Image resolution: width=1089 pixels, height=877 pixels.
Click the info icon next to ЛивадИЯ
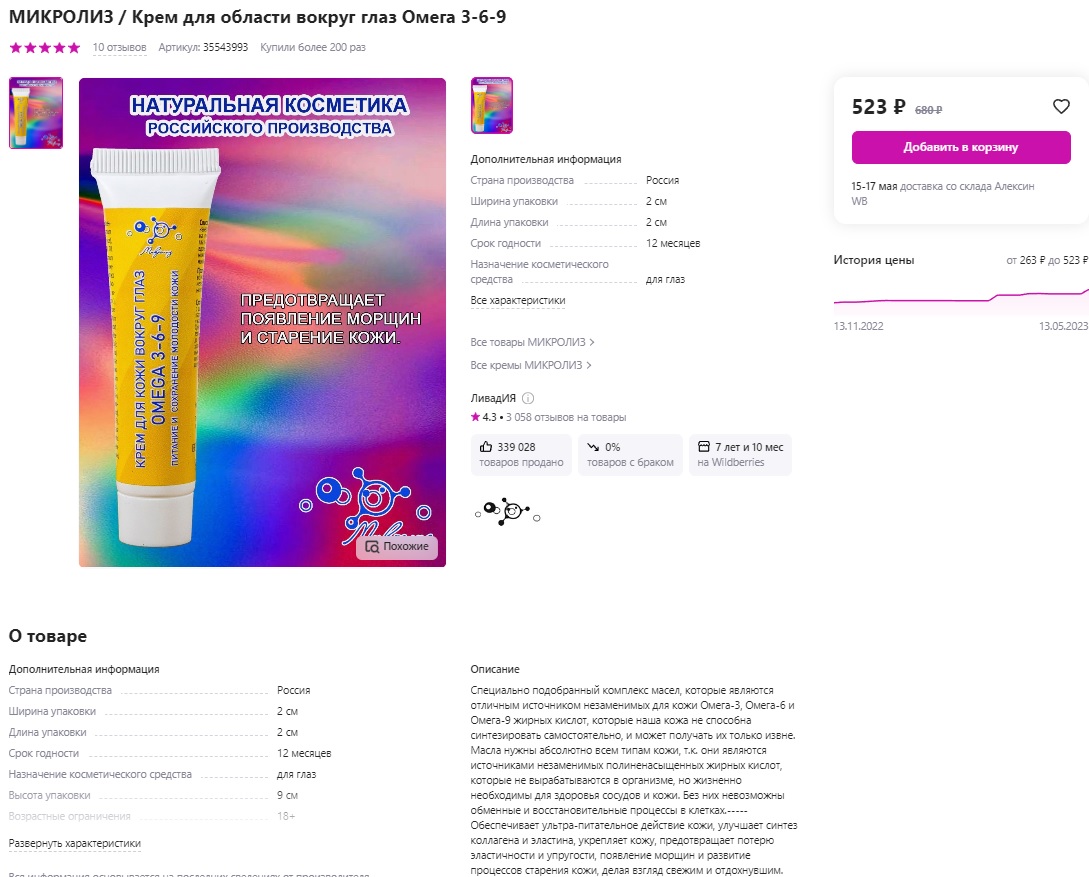pyautogui.click(x=528, y=398)
